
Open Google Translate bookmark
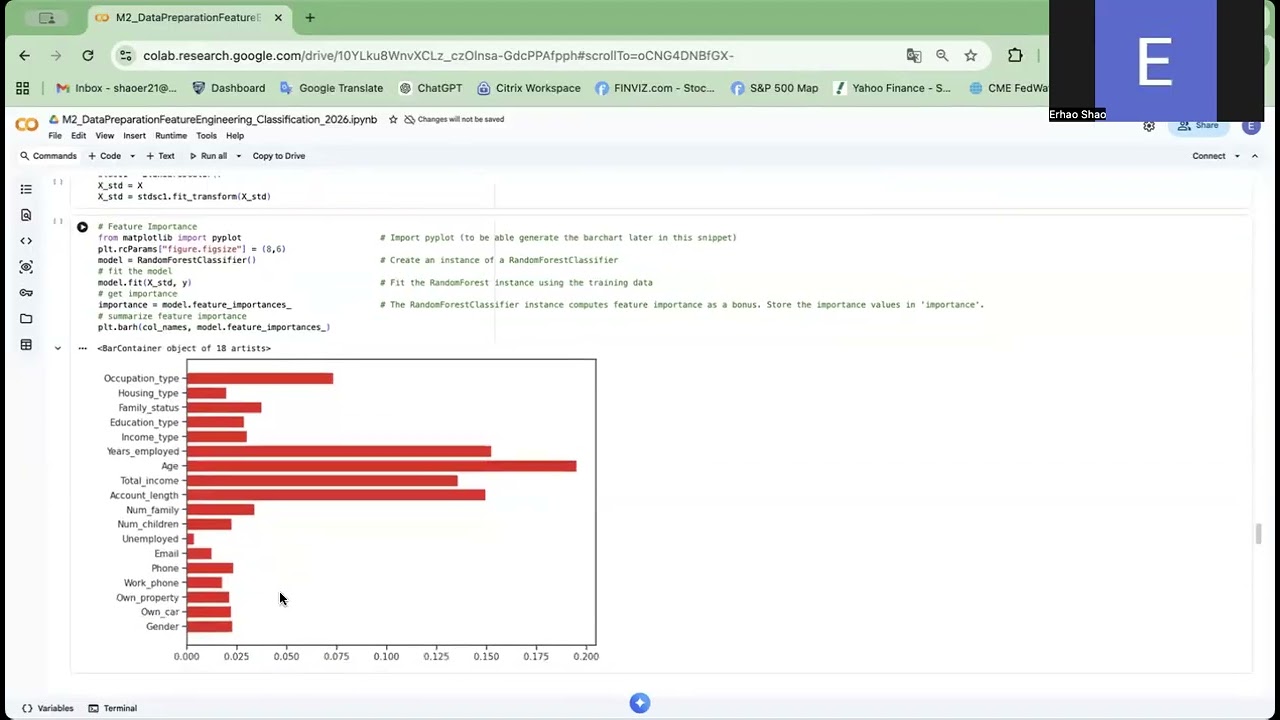pos(331,88)
